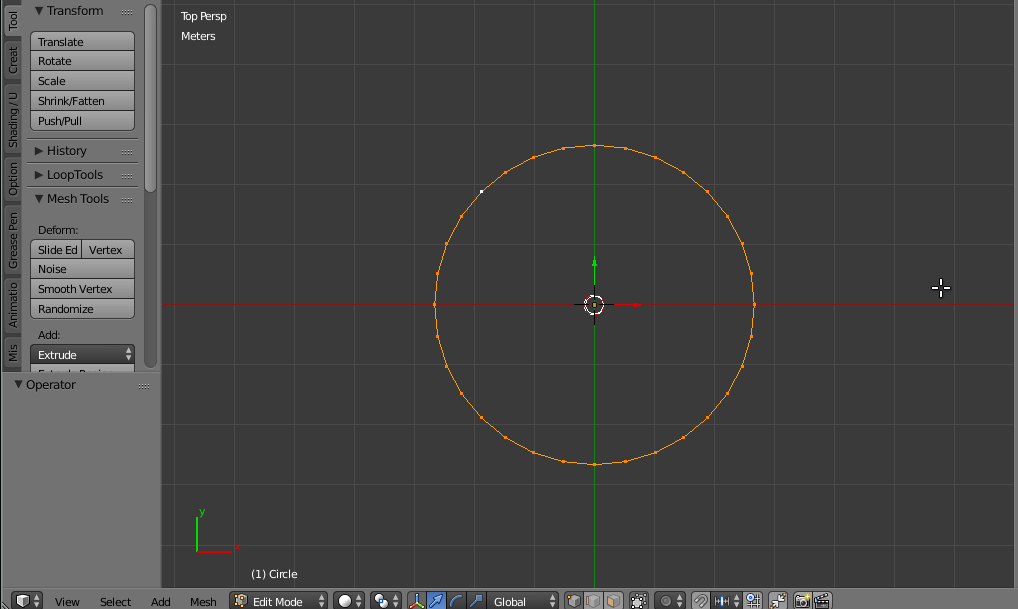Click the Slide Edge button
1018x609 pixels.
56,250
